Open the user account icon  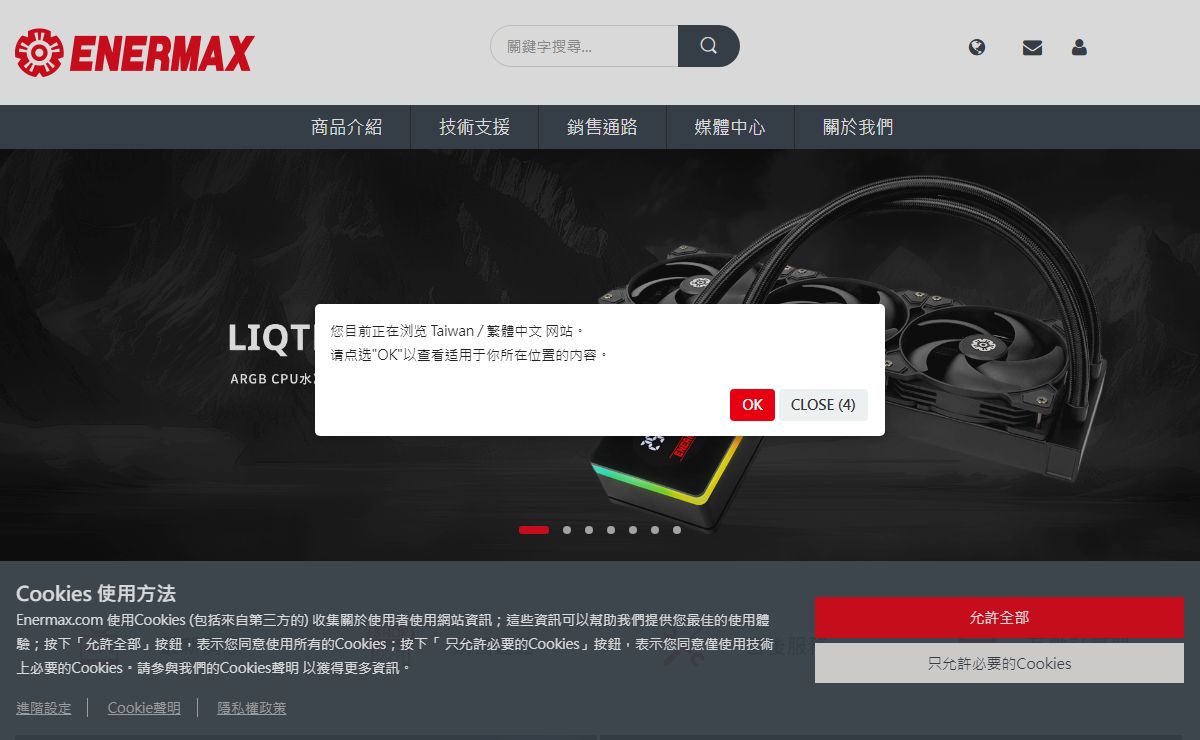[x=1079, y=47]
